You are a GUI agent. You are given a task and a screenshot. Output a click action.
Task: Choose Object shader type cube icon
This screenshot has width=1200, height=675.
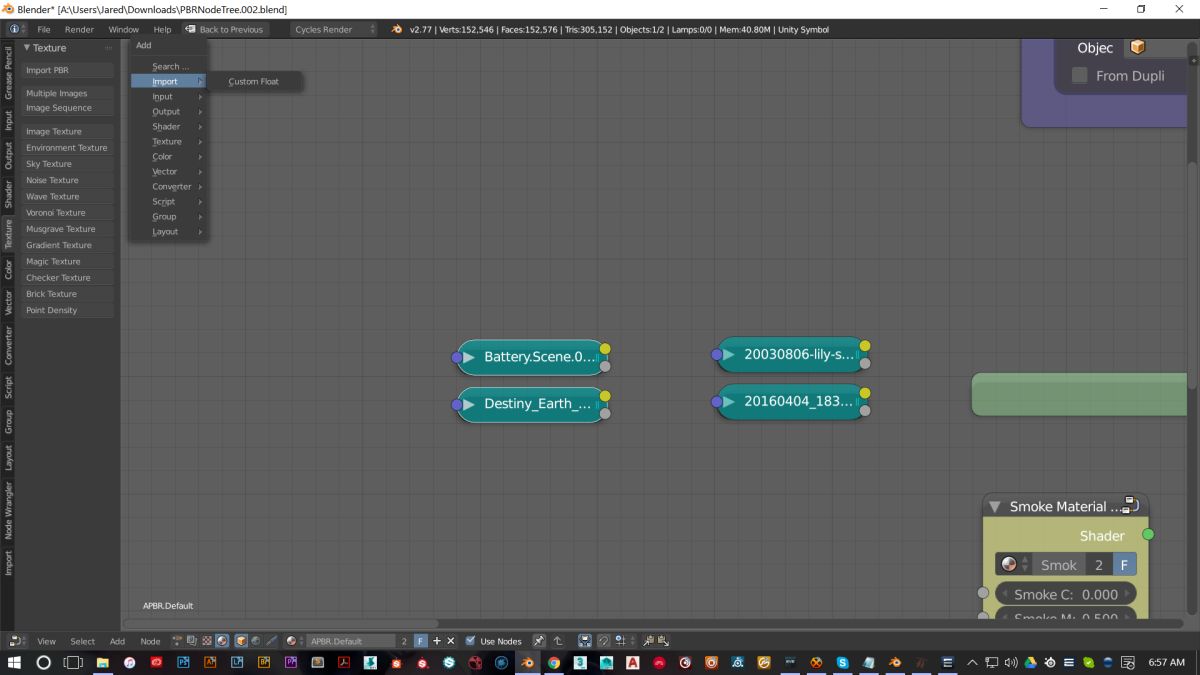[241, 641]
